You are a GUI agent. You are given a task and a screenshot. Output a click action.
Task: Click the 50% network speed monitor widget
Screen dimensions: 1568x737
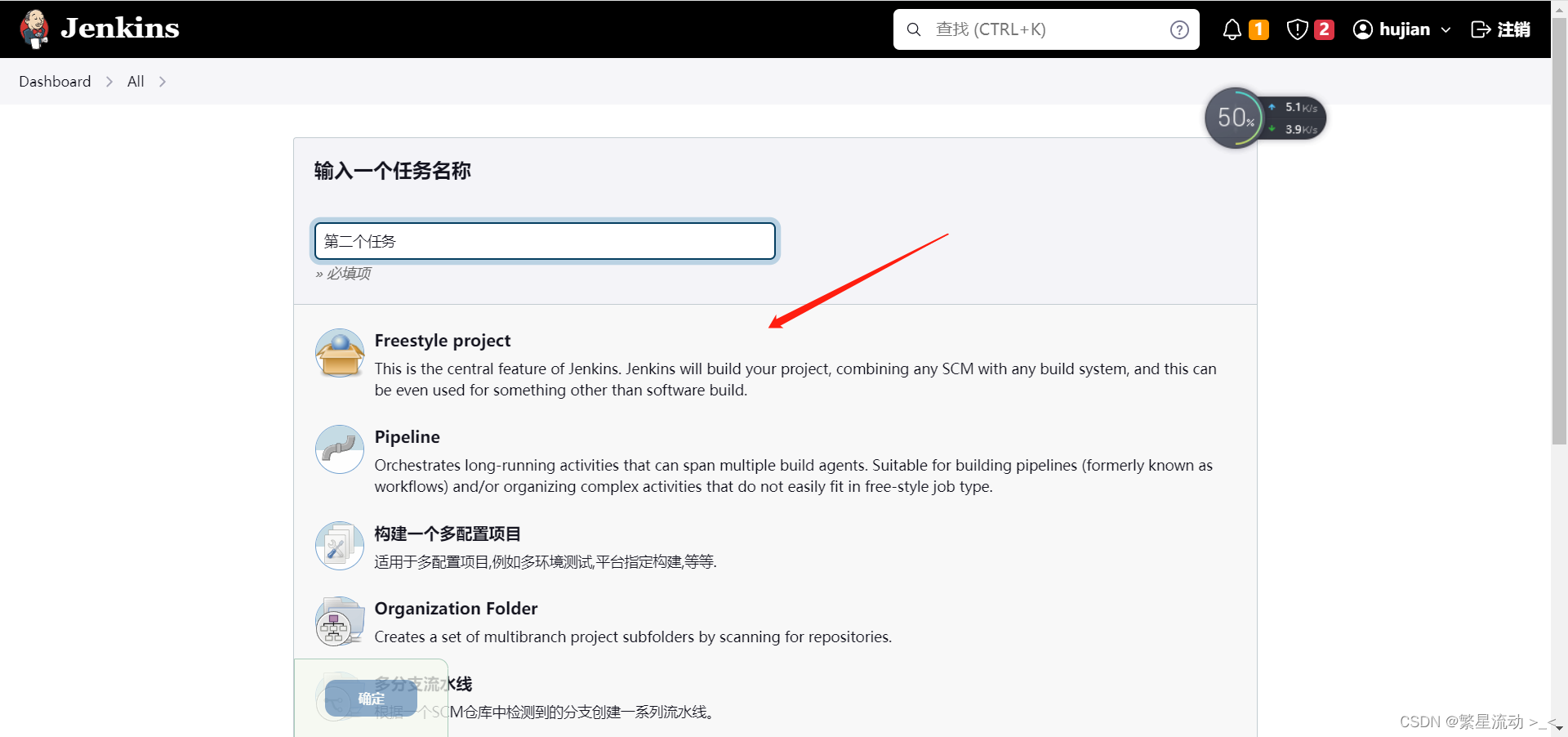pyautogui.click(x=1265, y=118)
